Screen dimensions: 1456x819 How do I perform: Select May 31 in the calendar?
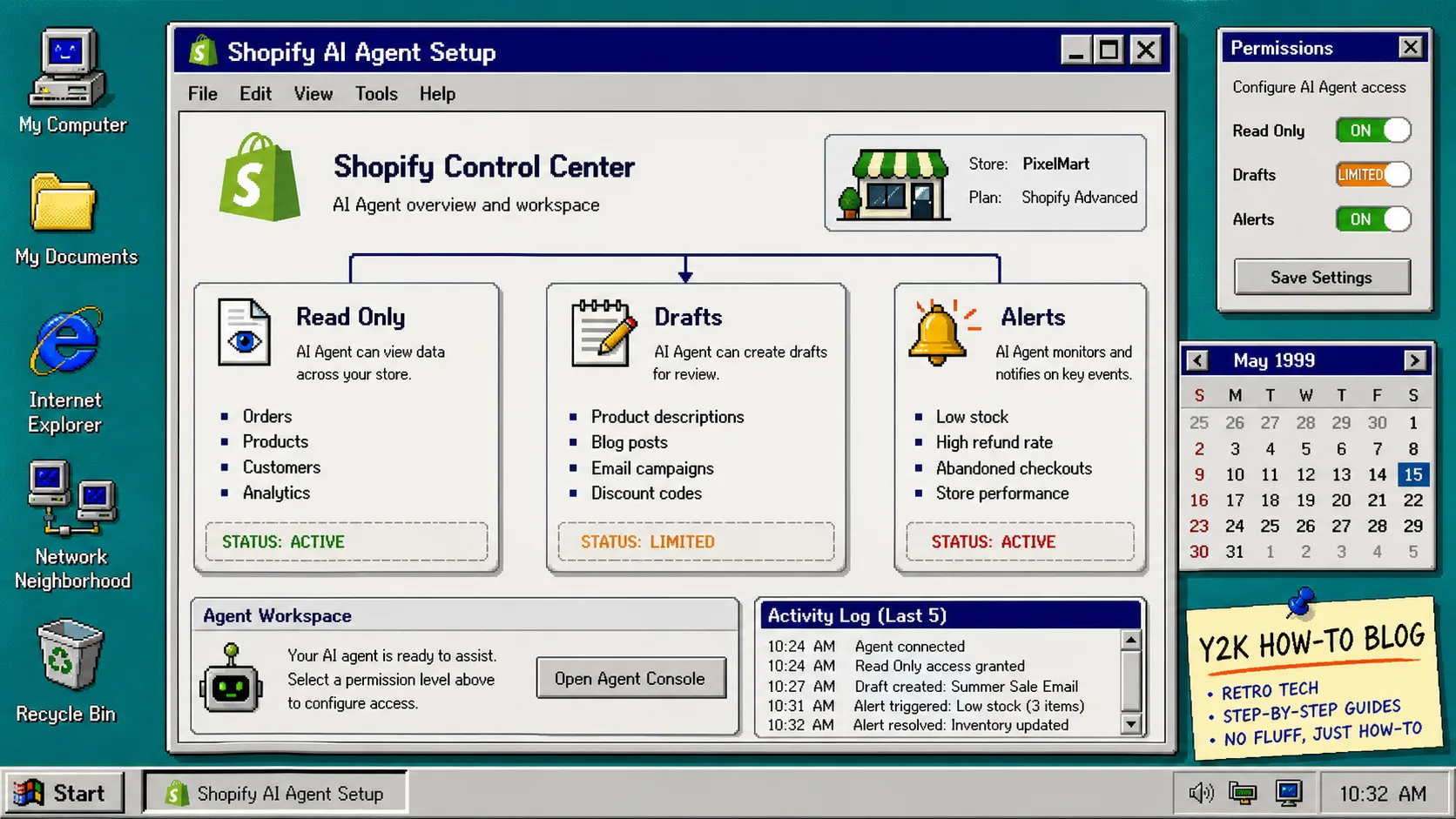coord(1235,552)
